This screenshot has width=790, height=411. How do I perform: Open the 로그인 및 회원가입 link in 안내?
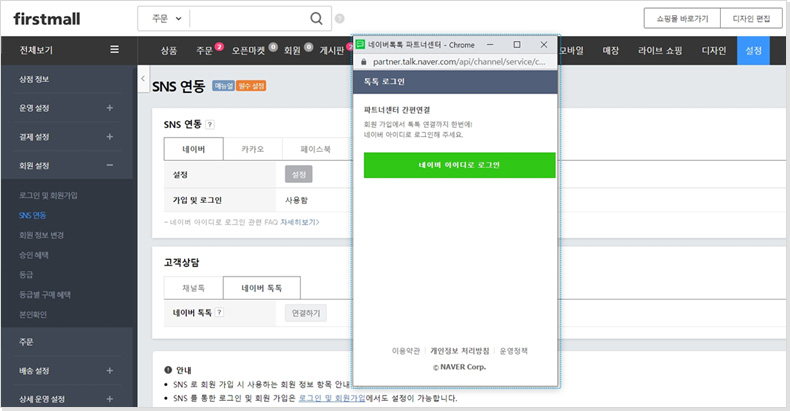pos(332,398)
